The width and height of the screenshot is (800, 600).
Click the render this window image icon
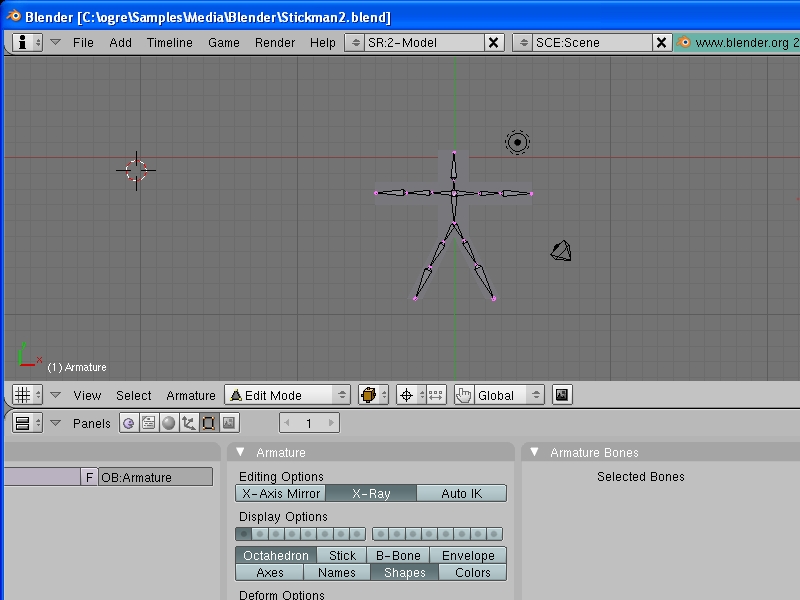(562, 395)
